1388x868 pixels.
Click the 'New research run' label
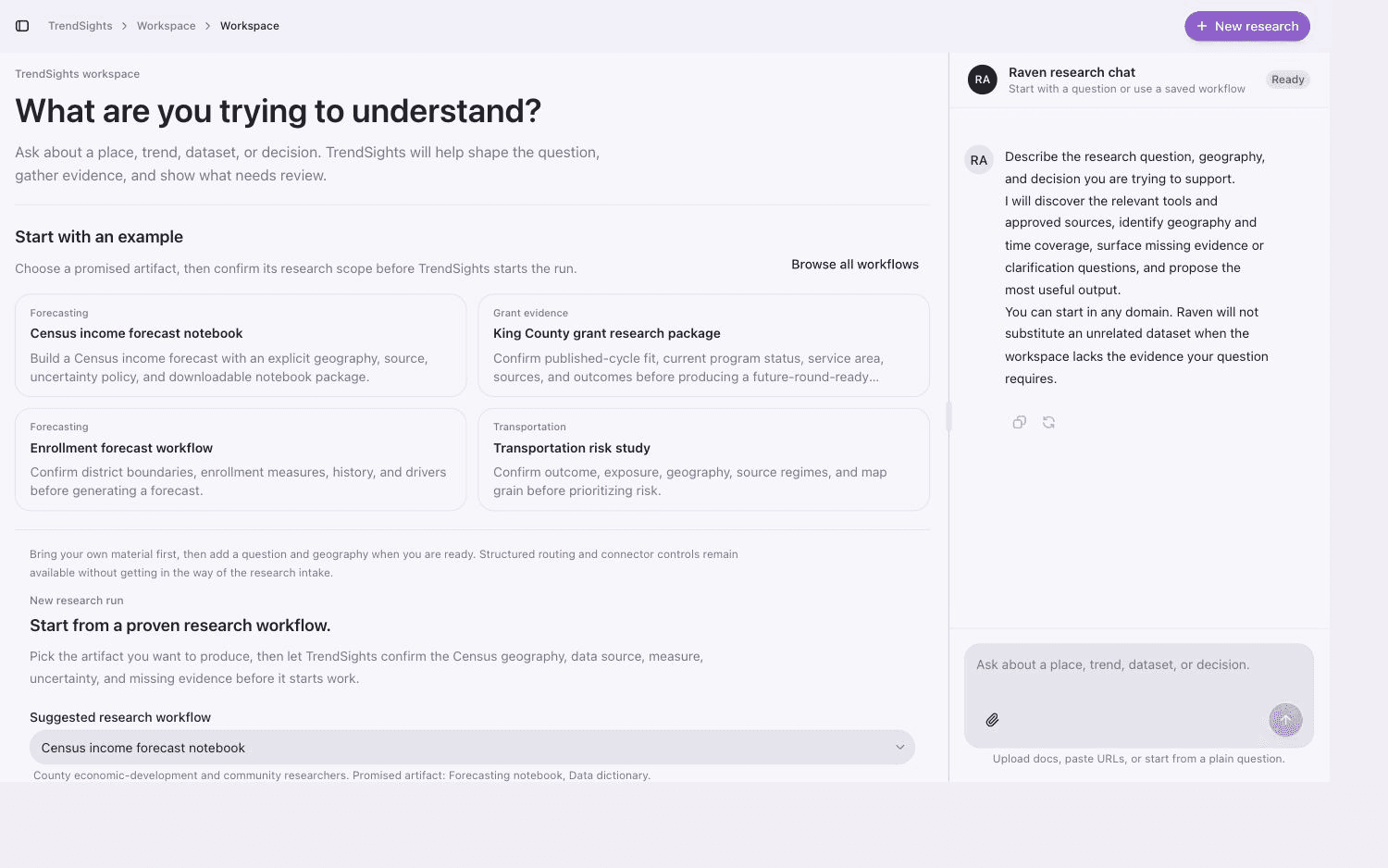[77, 601]
